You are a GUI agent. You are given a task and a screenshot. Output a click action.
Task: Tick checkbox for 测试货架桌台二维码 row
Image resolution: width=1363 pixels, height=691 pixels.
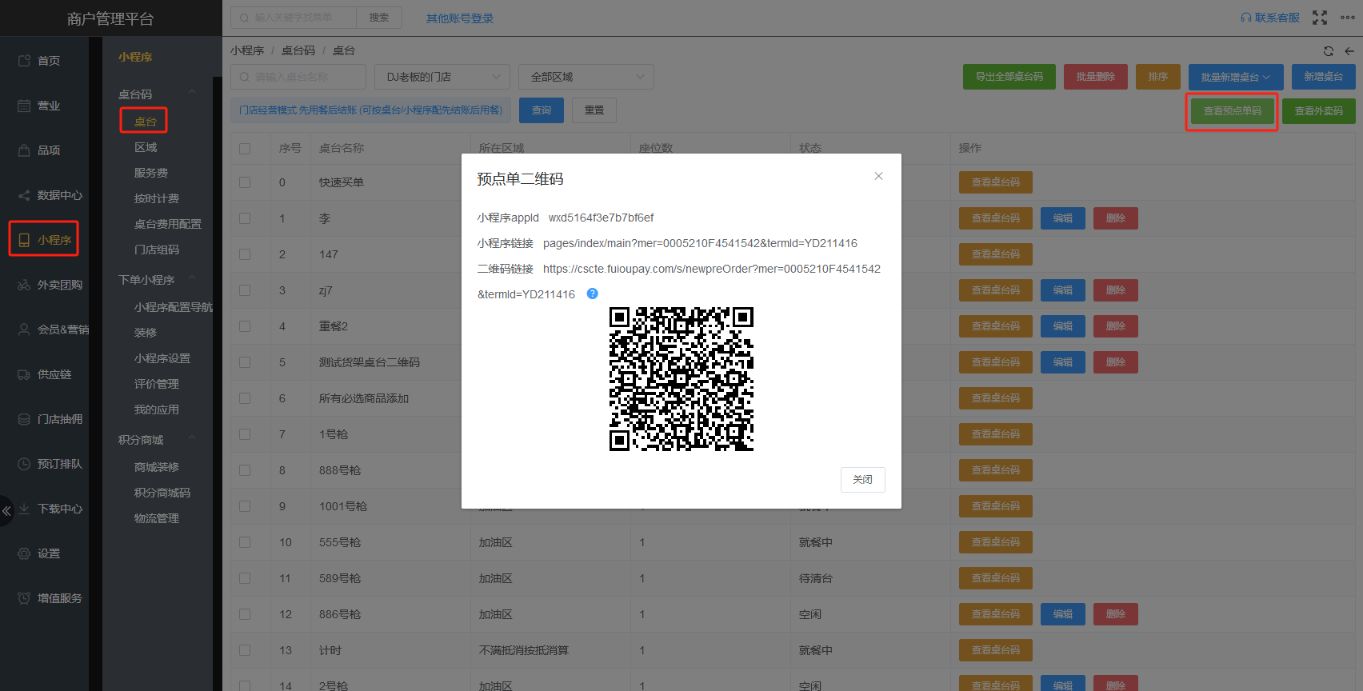245,362
